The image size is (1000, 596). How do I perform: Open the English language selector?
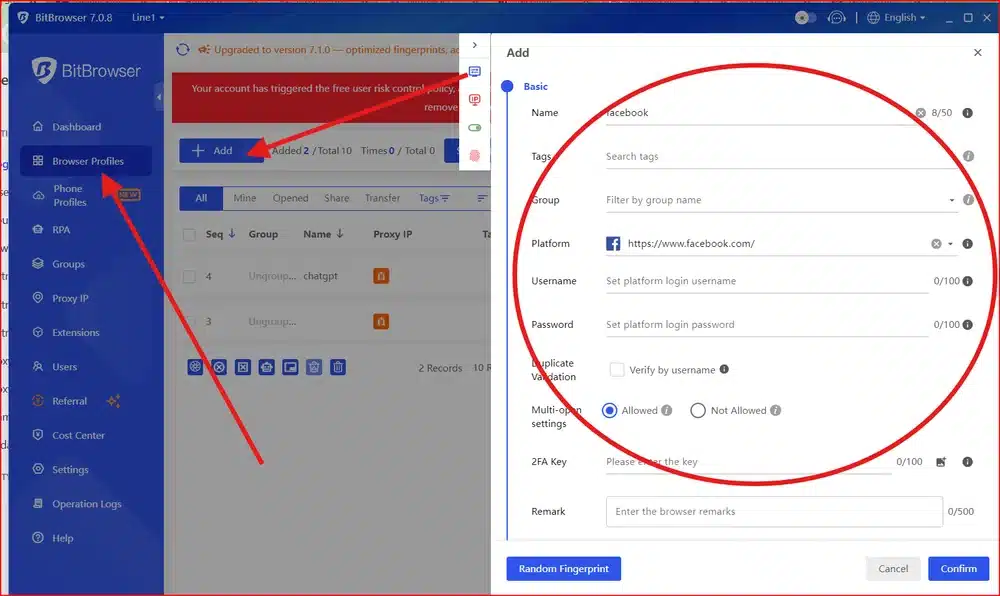897,16
